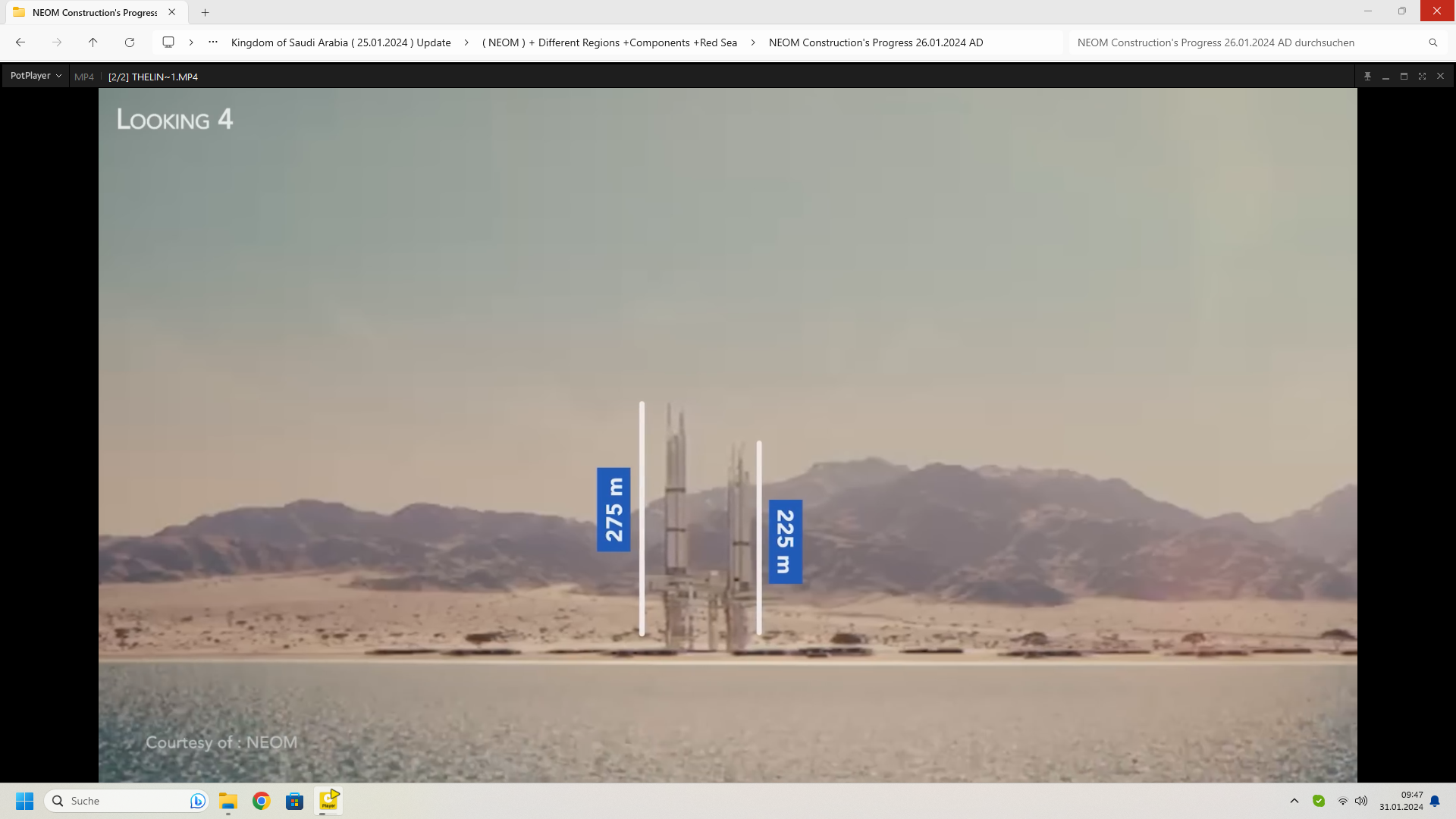Click the search magnifier icon
Screen dimensions: 1456x819
pyautogui.click(x=1433, y=42)
